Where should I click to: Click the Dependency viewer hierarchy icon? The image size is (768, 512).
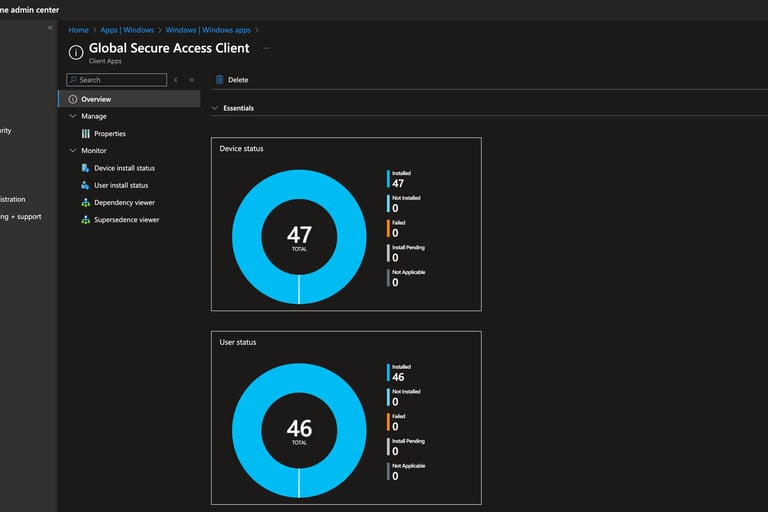coord(86,202)
